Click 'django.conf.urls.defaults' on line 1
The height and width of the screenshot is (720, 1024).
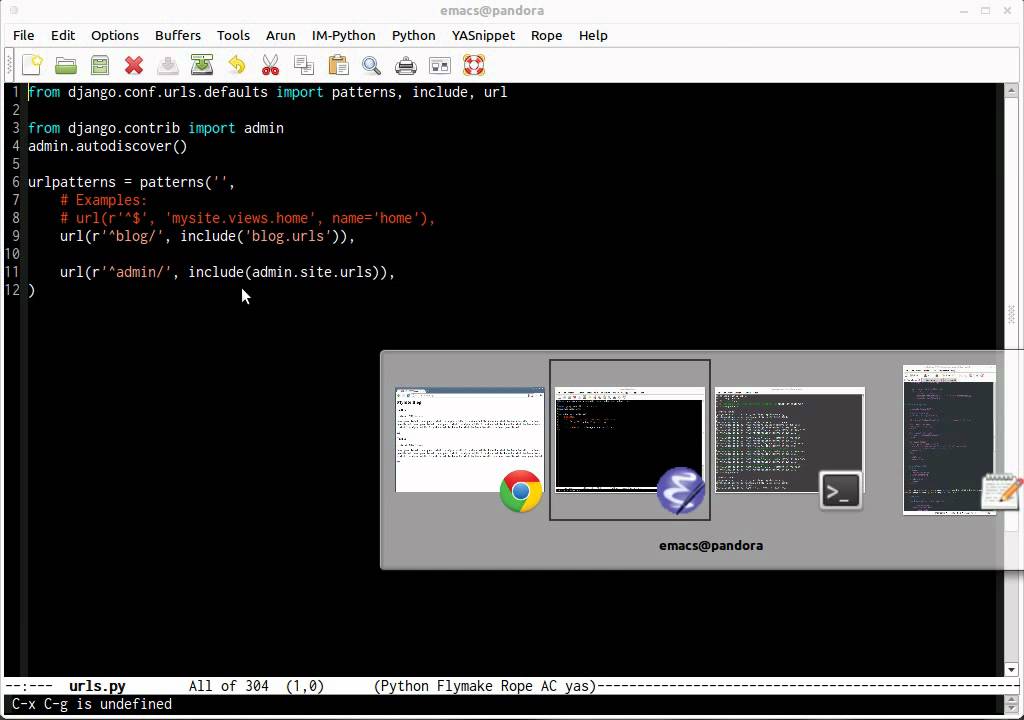click(x=168, y=92)
